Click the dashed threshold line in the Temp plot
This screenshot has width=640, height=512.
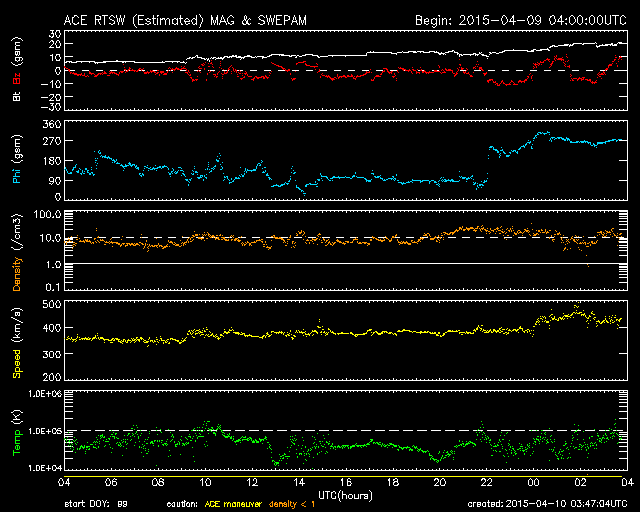click(346, 430)
